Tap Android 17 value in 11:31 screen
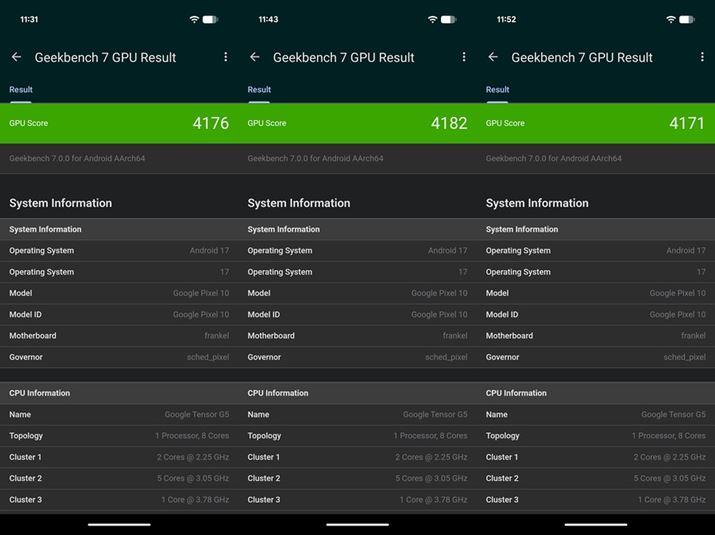This screenshot has height=535, width=715. [x=209, y=250]
